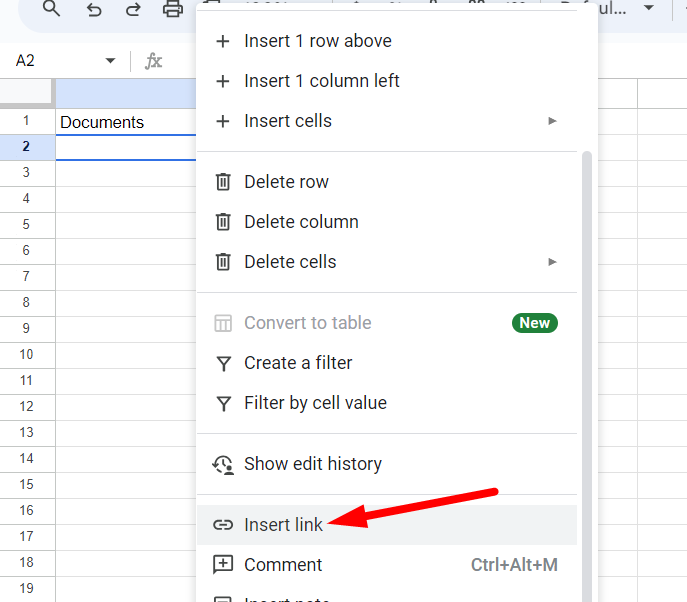Click Insert link in context menu
Viewport: 687px width, 602px height.
click(x=283, y=525)
